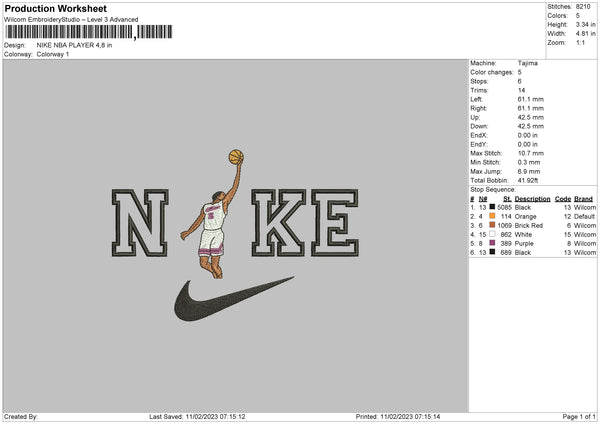This screenshot has height=424, width=600.
Task: Select the White thread color swatch
Action: (x=492, y=234)
